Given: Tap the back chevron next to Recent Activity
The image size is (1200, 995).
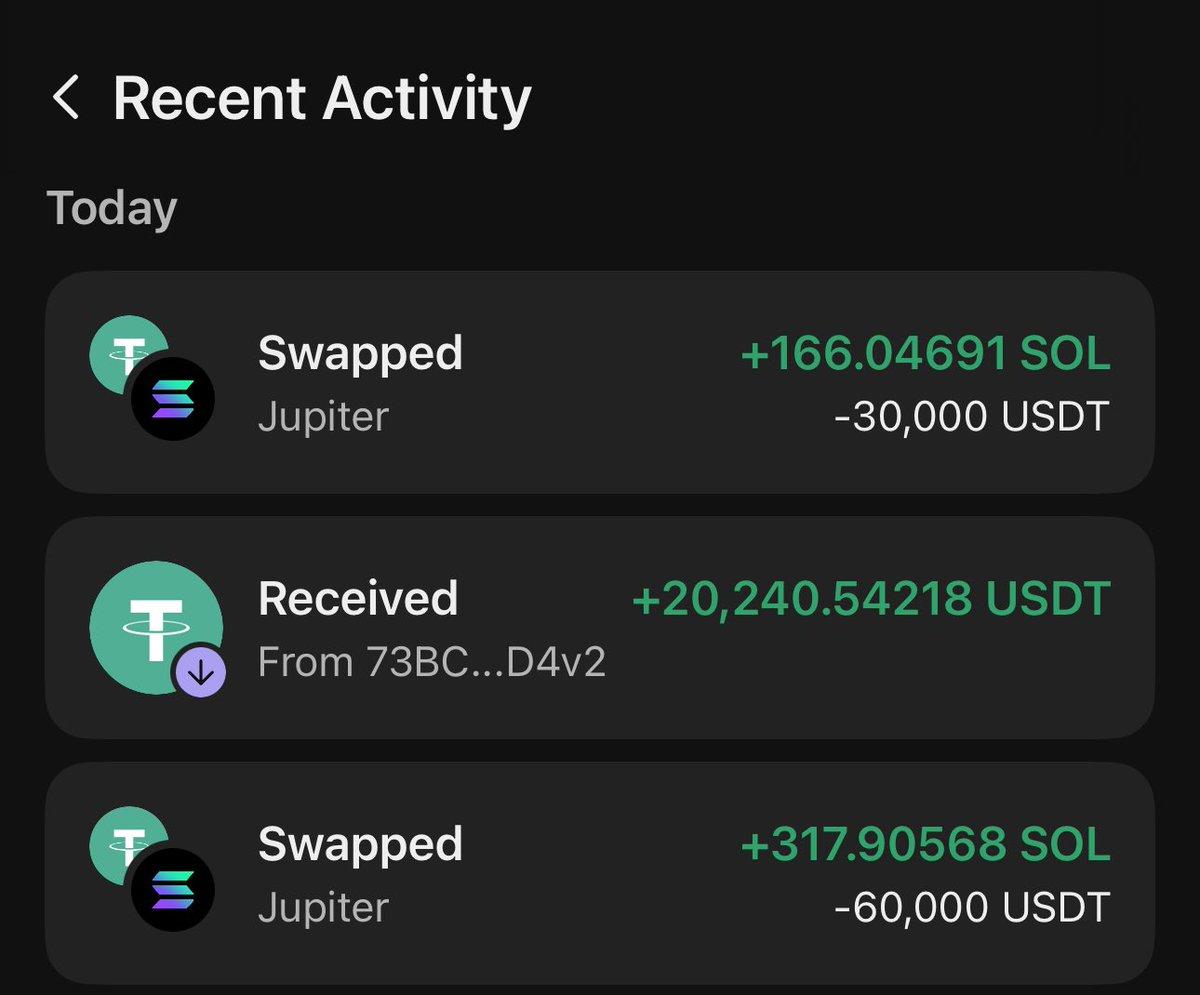Looking at the screenshot, I should click(68, 97).
